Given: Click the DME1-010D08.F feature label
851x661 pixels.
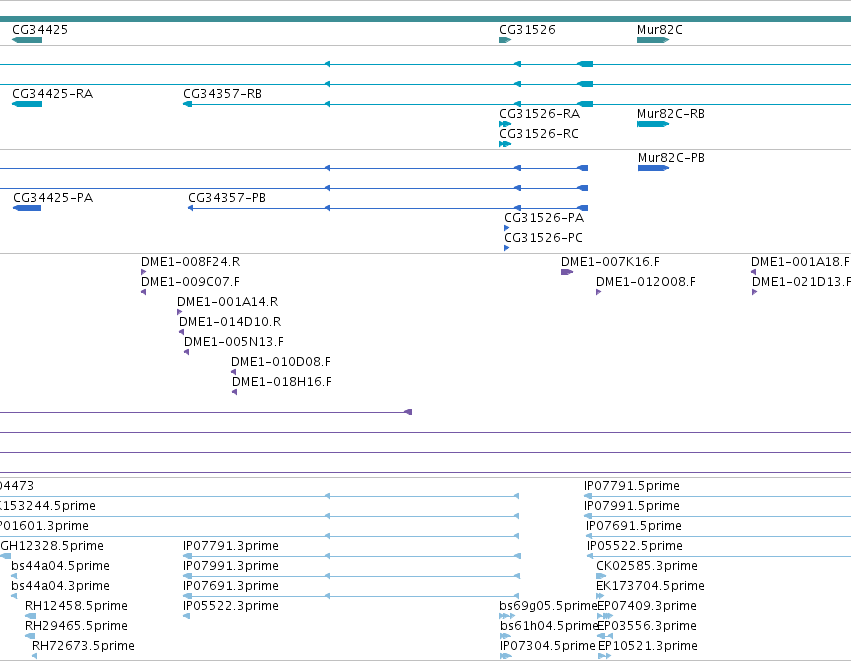Looking at the screenshot, I should click(281, 363).
